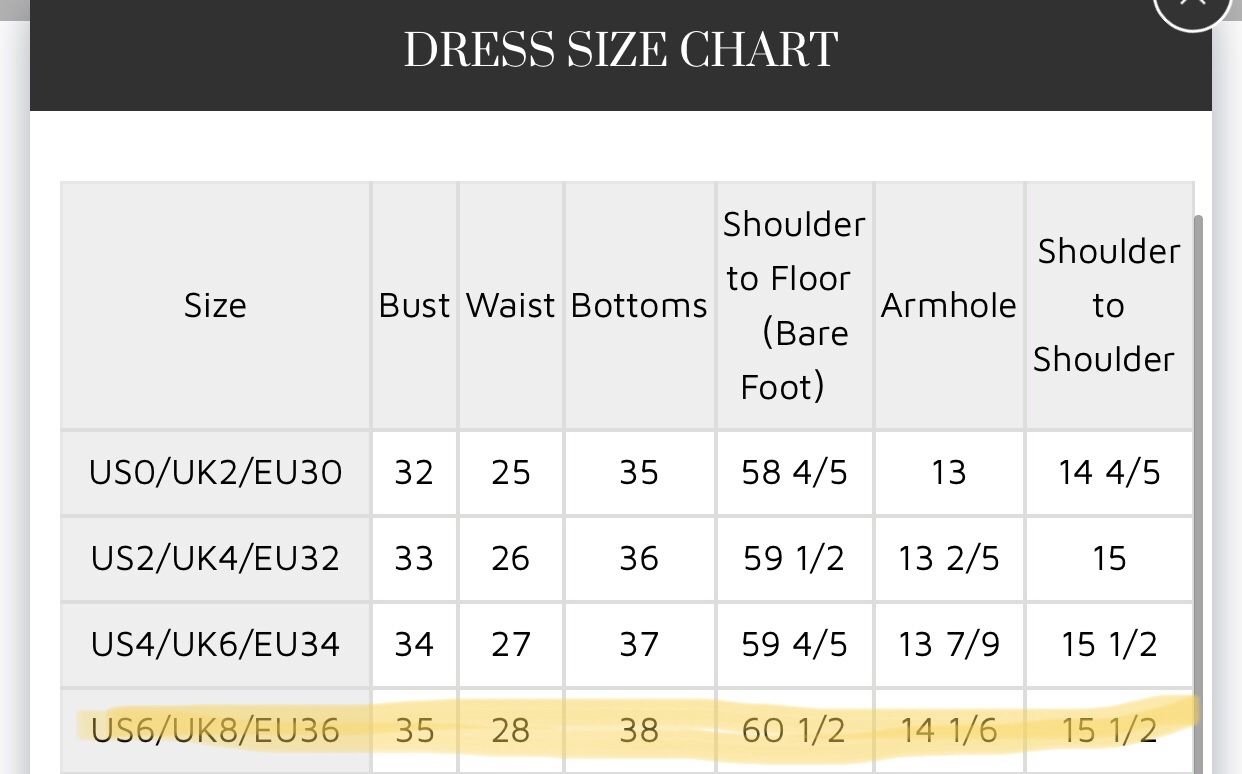The width and height of the screenshot is (1242, 774).
Task: Click the 58 4/5 shoulder-to-floor cell
Action: point(794,472)
